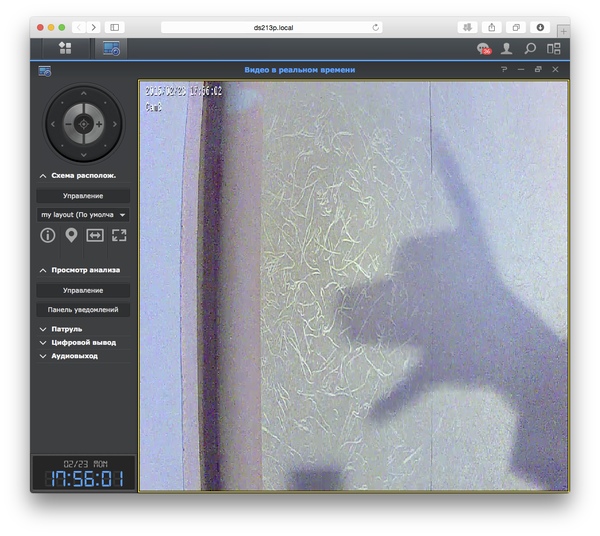
Task: Tilt camera up with PTZ arrow
Action: 84,93
